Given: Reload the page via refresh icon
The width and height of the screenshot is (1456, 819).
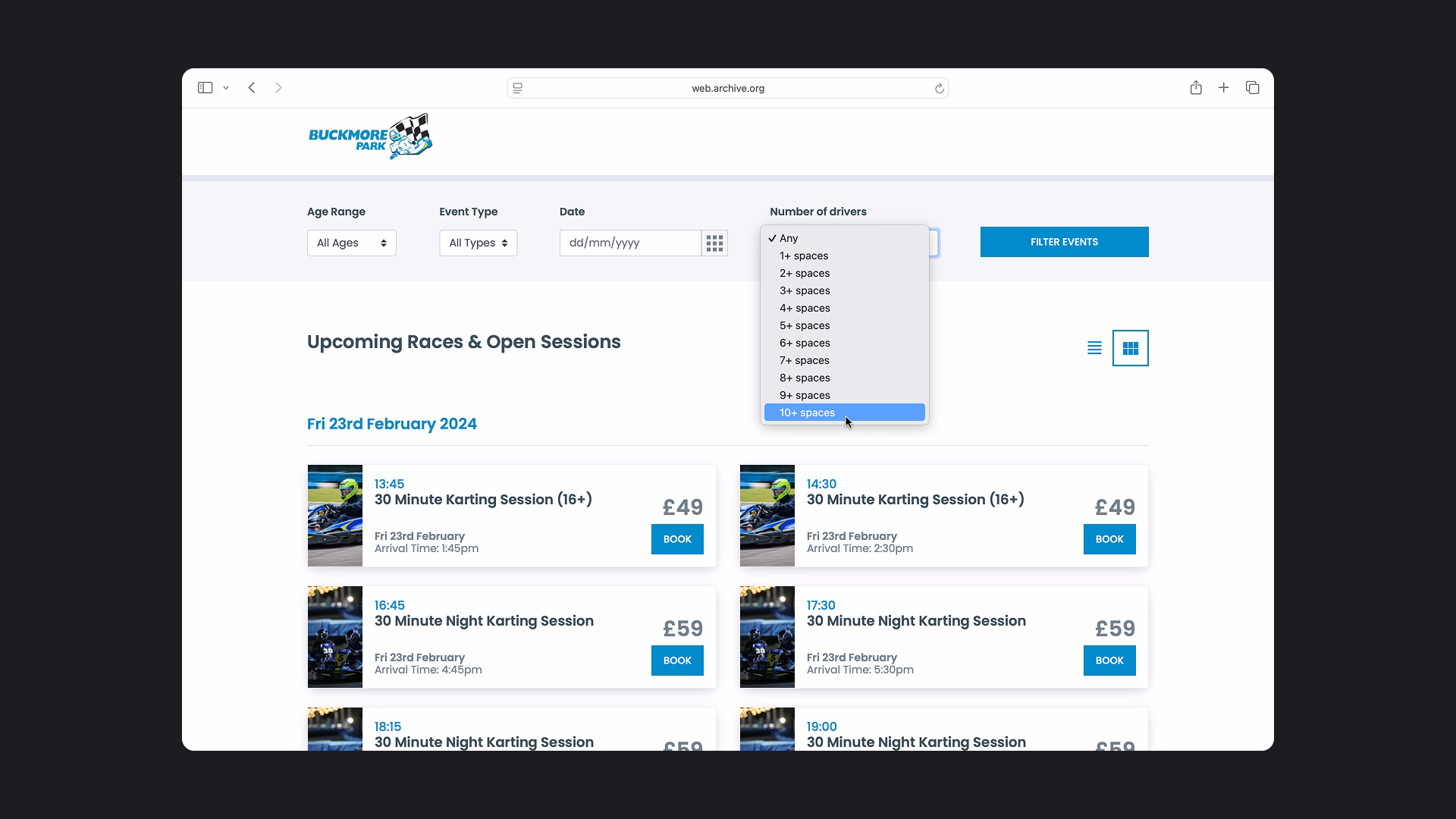Looking at the screenshot, I should pos(939,89).
